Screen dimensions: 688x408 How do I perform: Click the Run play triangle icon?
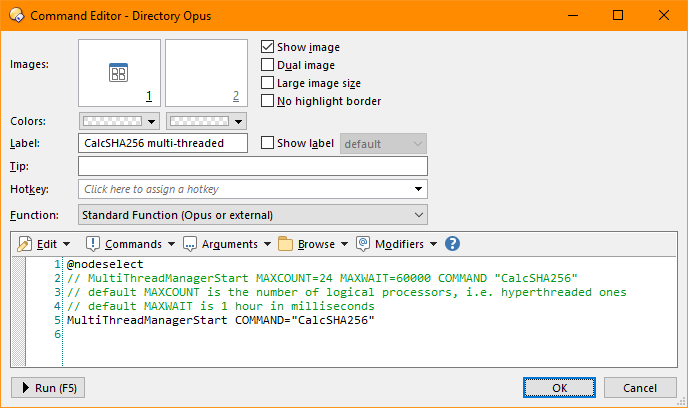[x=25, y=387]
